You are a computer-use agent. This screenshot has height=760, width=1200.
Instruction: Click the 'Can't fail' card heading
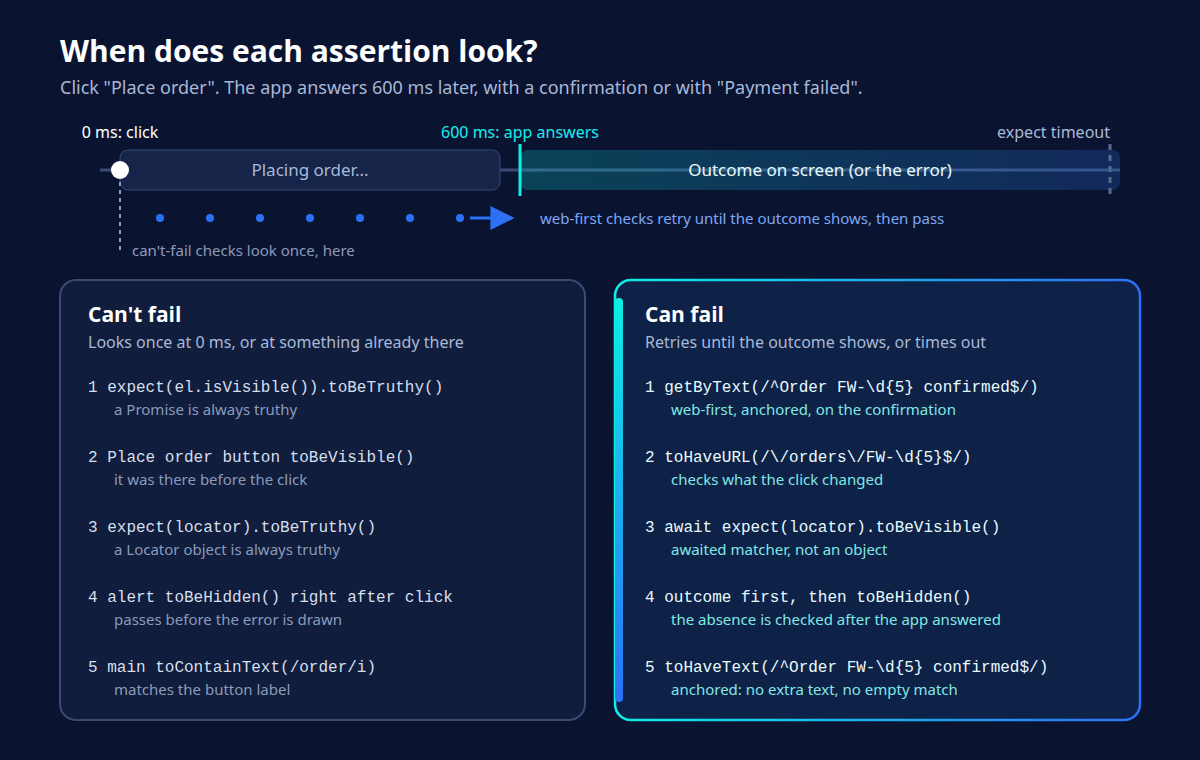click(135, 315)
